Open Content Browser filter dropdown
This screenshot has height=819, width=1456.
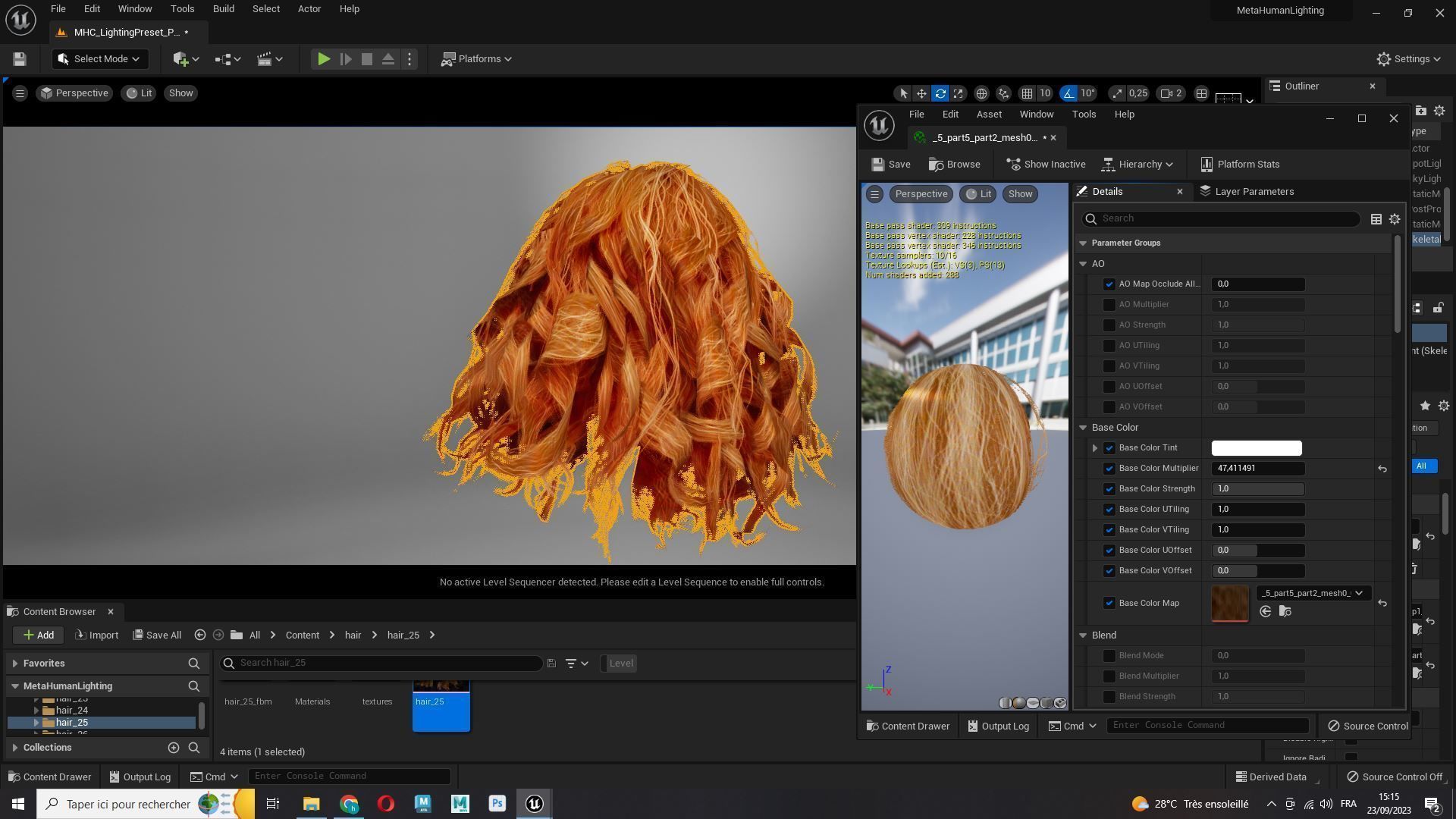tap(576, 664)
